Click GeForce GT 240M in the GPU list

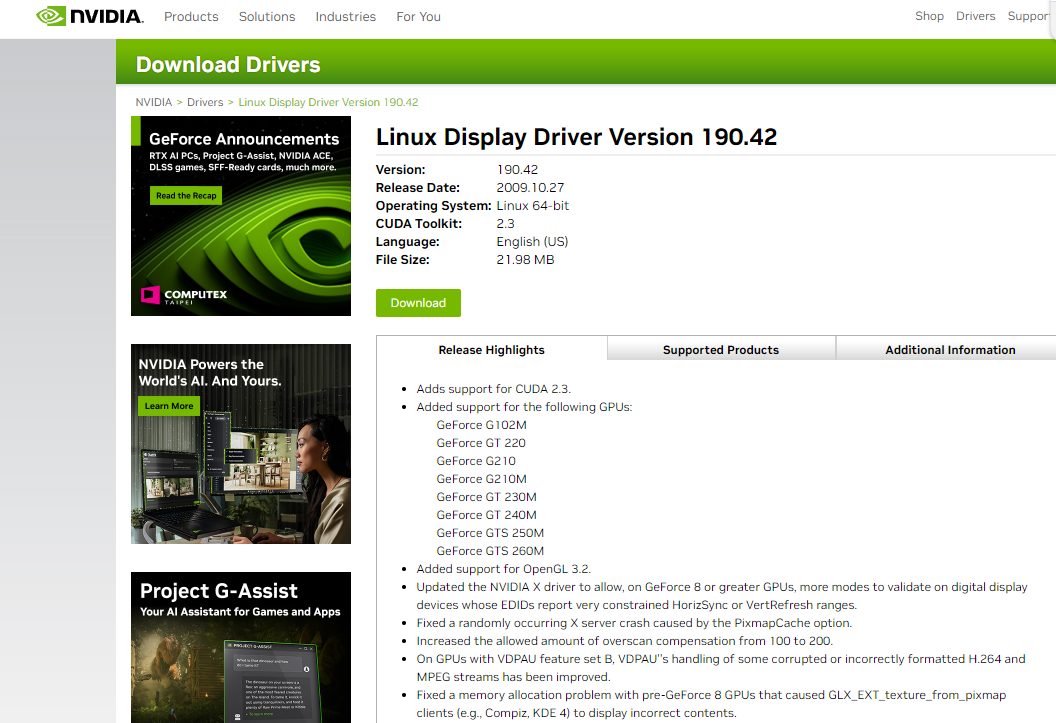click(486, 515)
